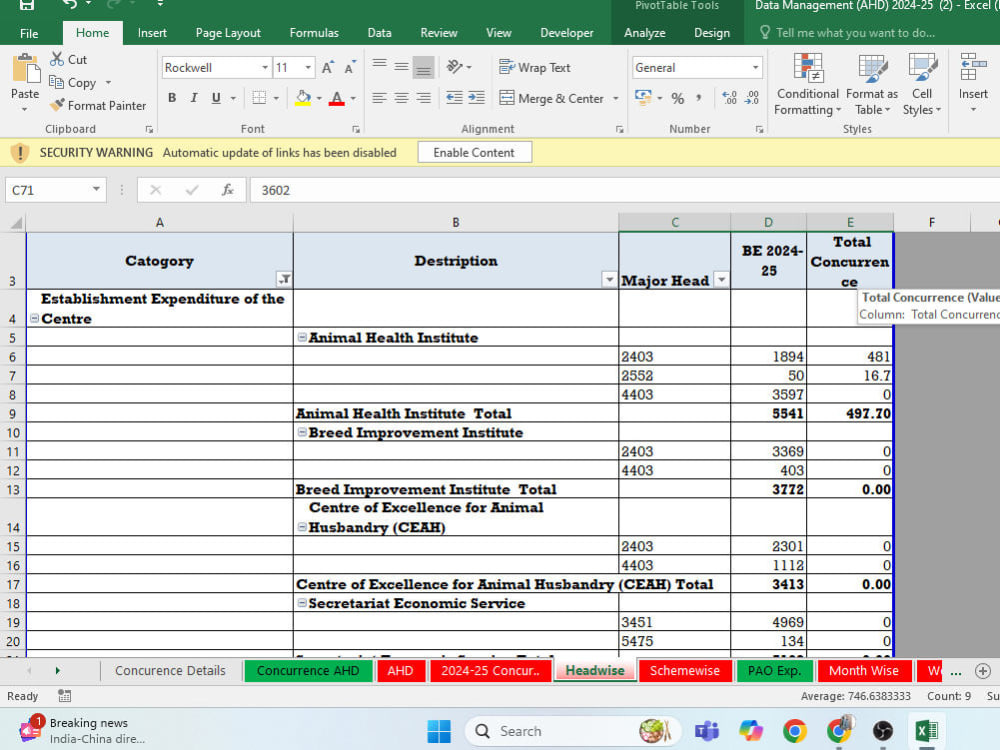The height and width of the screenshot is (750, 1000).
Task: Apply bottom align icon
Action: (x=423, y=67)
